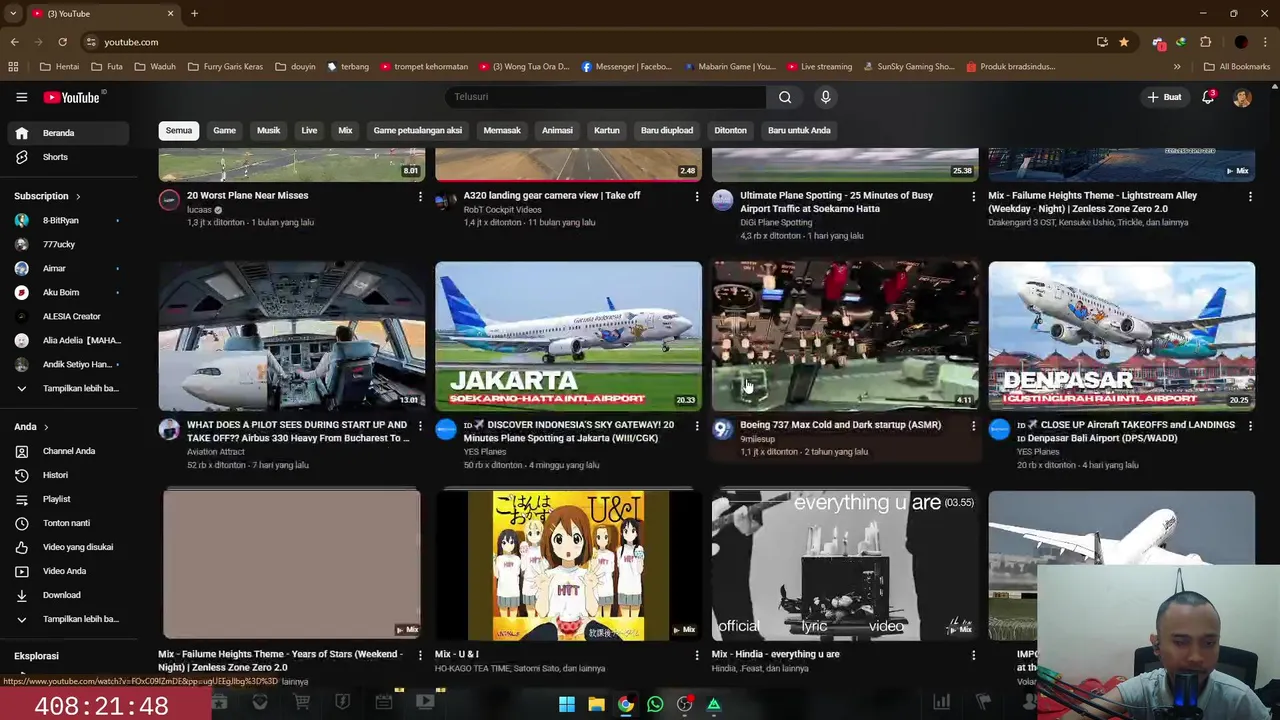Select the Live filter chip

[309, 130]
